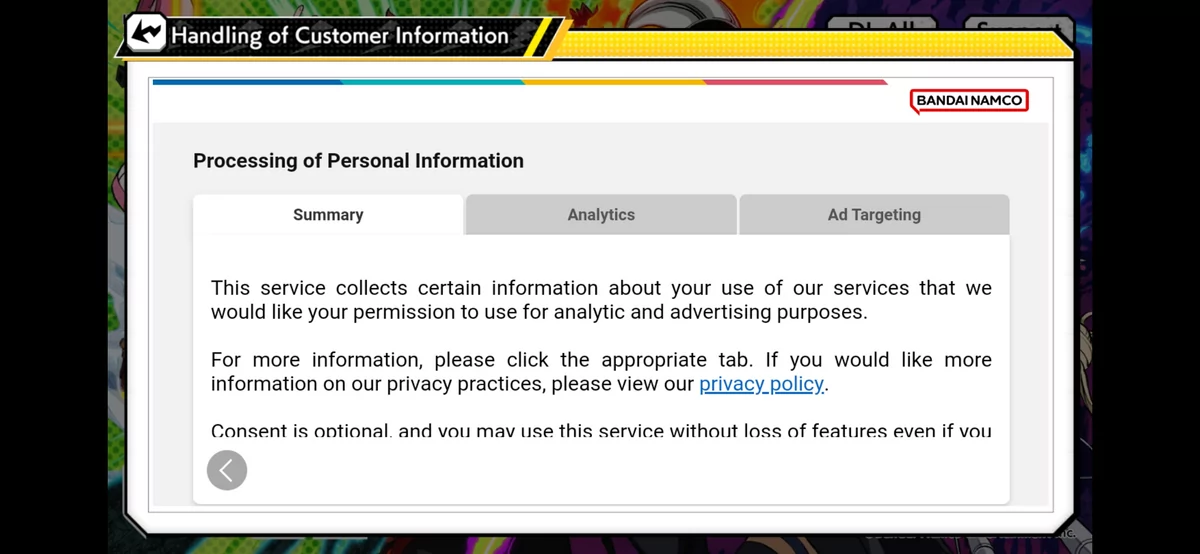Image resolution: width=1200 pixels, height=554 pixels.
Task: Open the privacy policy link
Action: [762, 384]
